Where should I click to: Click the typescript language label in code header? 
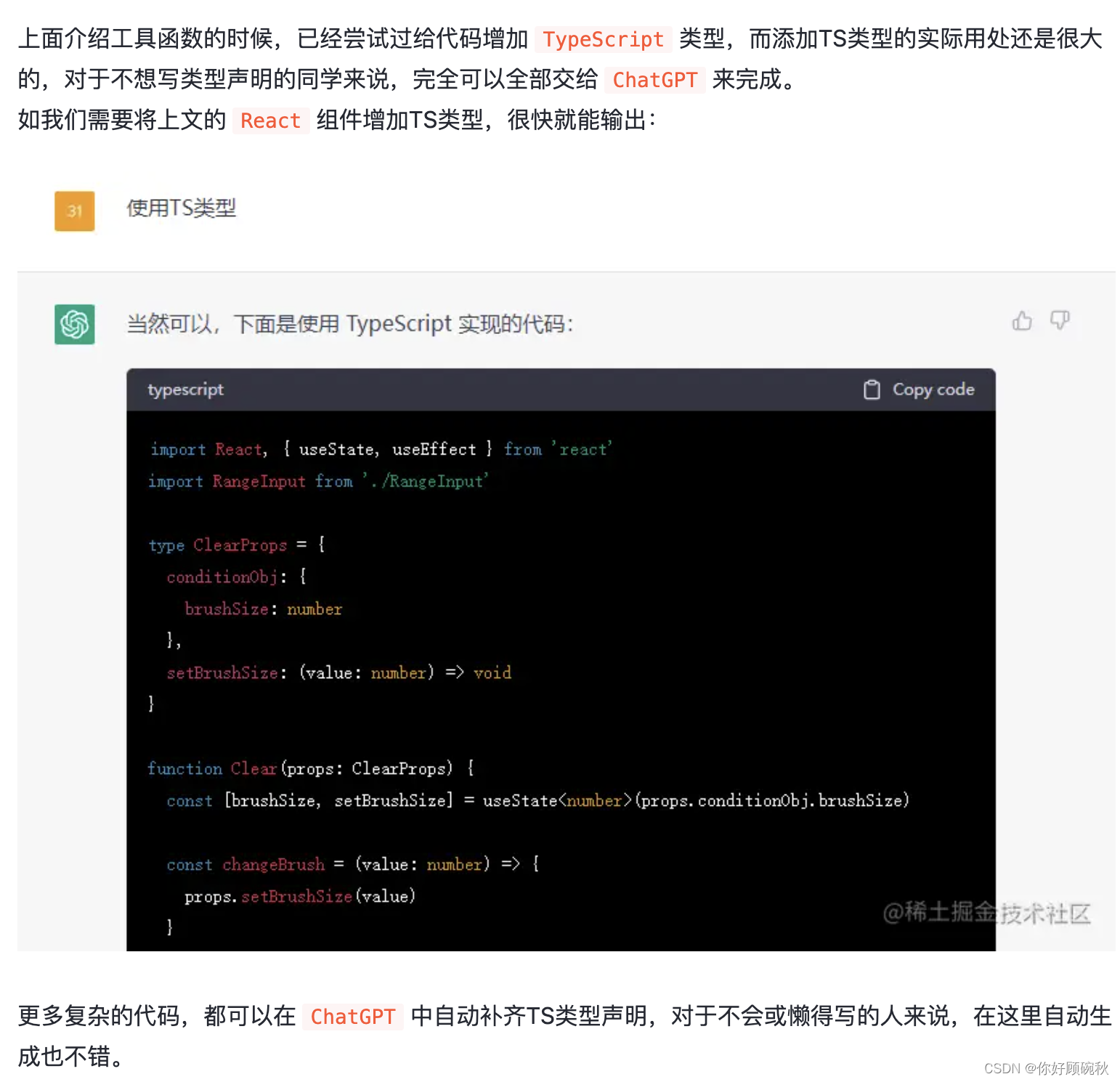pos(185,390)
